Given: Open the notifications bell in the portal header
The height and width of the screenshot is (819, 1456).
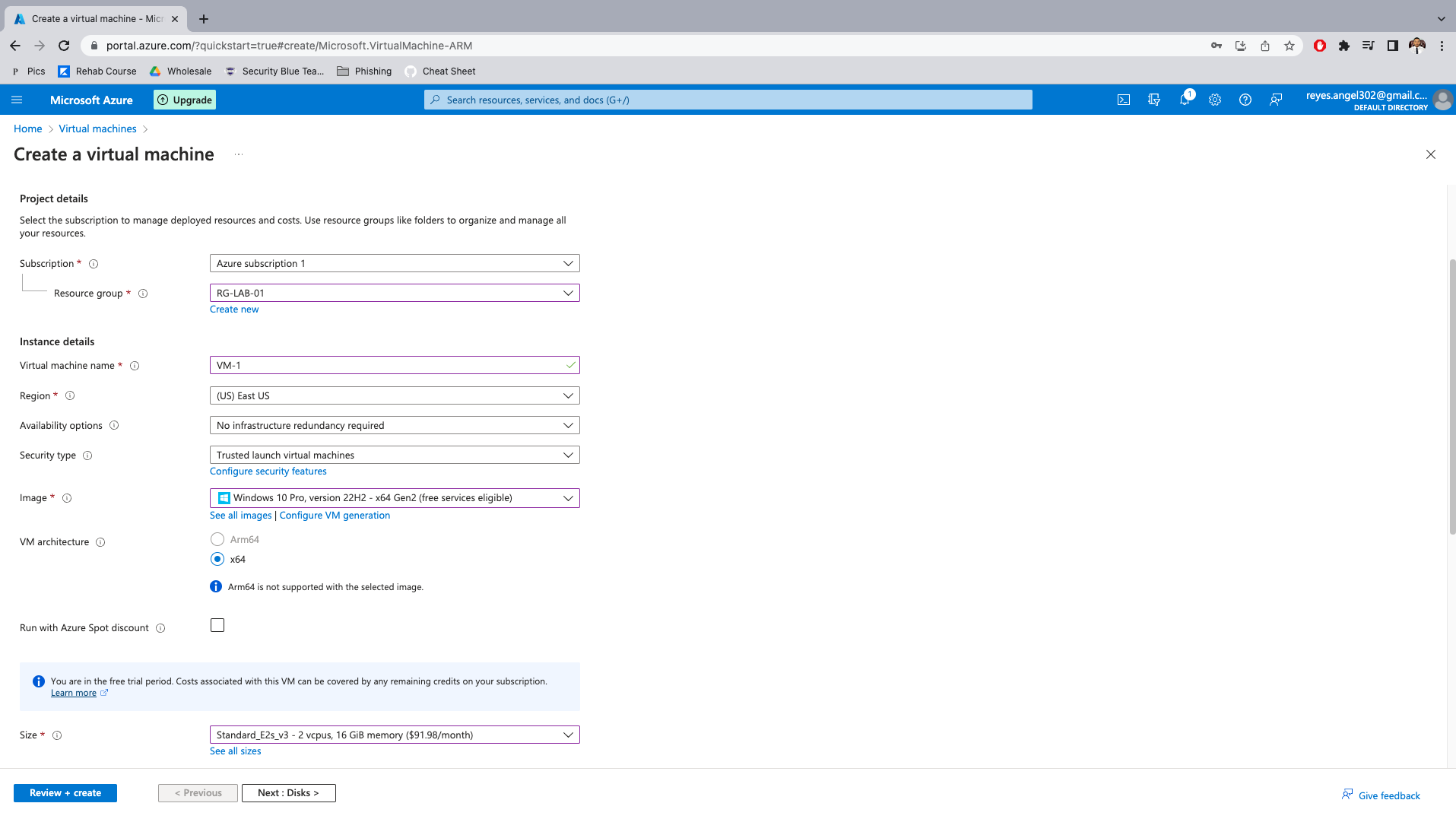Looking at the screenshot, I should (1185, 100).
